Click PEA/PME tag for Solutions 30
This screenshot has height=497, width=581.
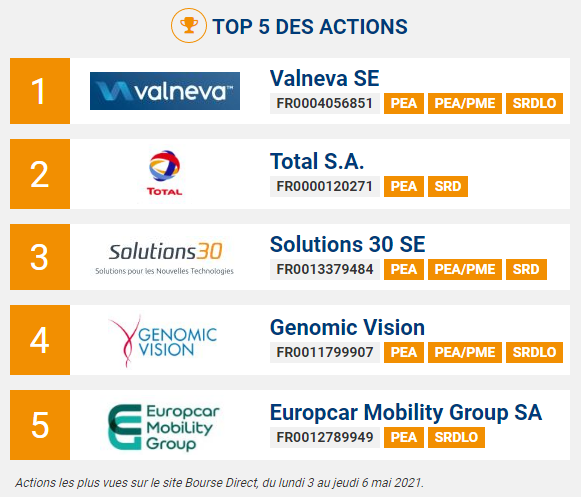click(465, 269)
